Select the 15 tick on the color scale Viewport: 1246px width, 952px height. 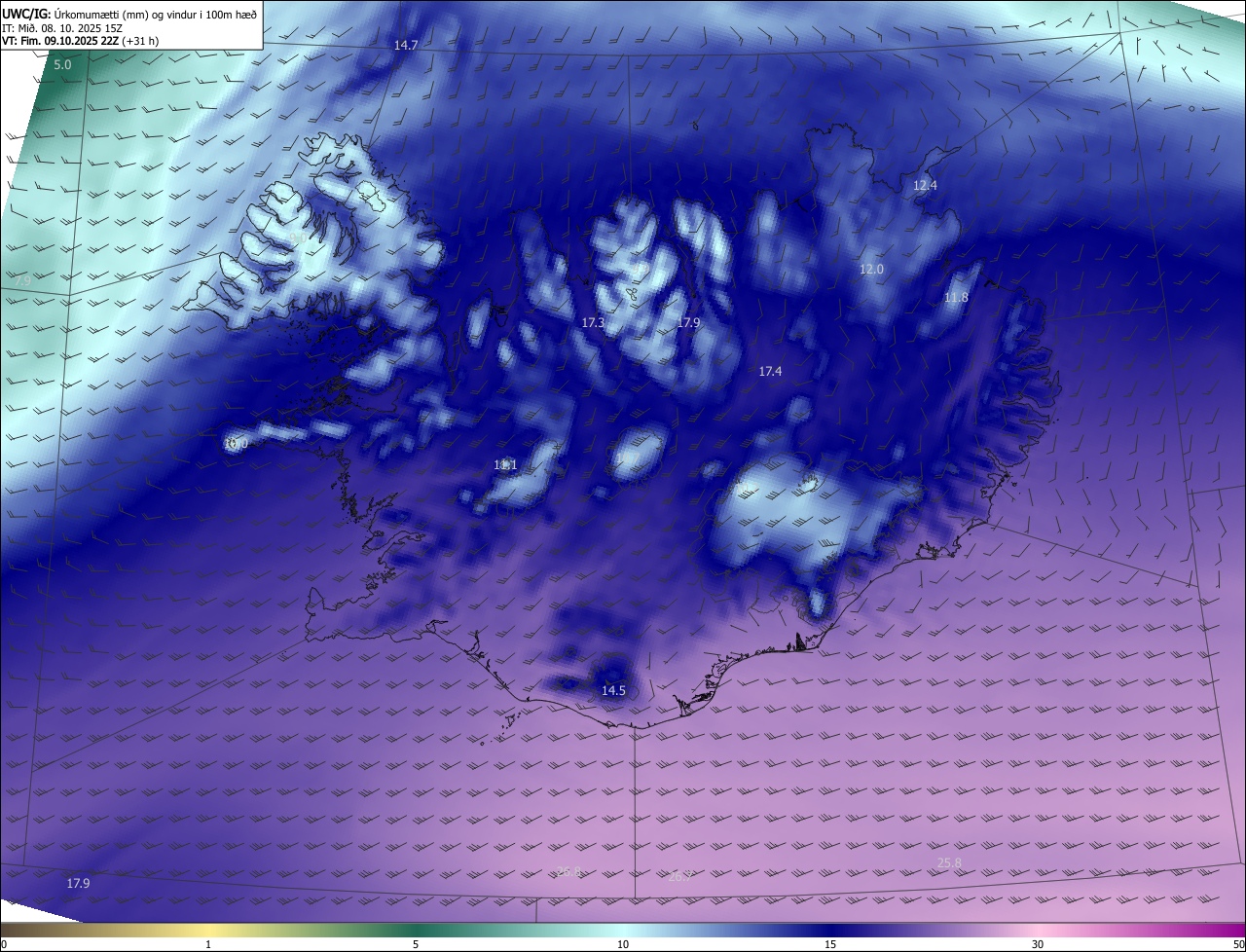[830, 944]
